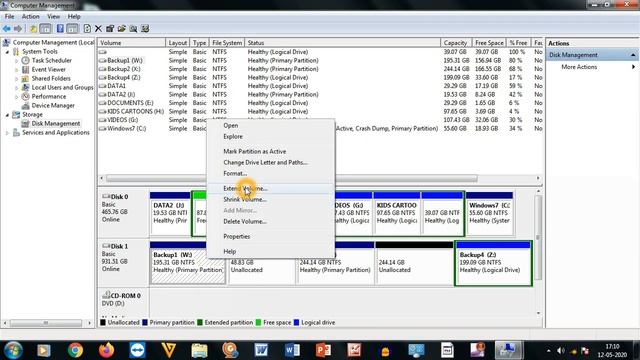Image resolution: width=640 pixels, height=360 pixels.
Task: Open the Windows Start button
Action: [x=13, y=350]
